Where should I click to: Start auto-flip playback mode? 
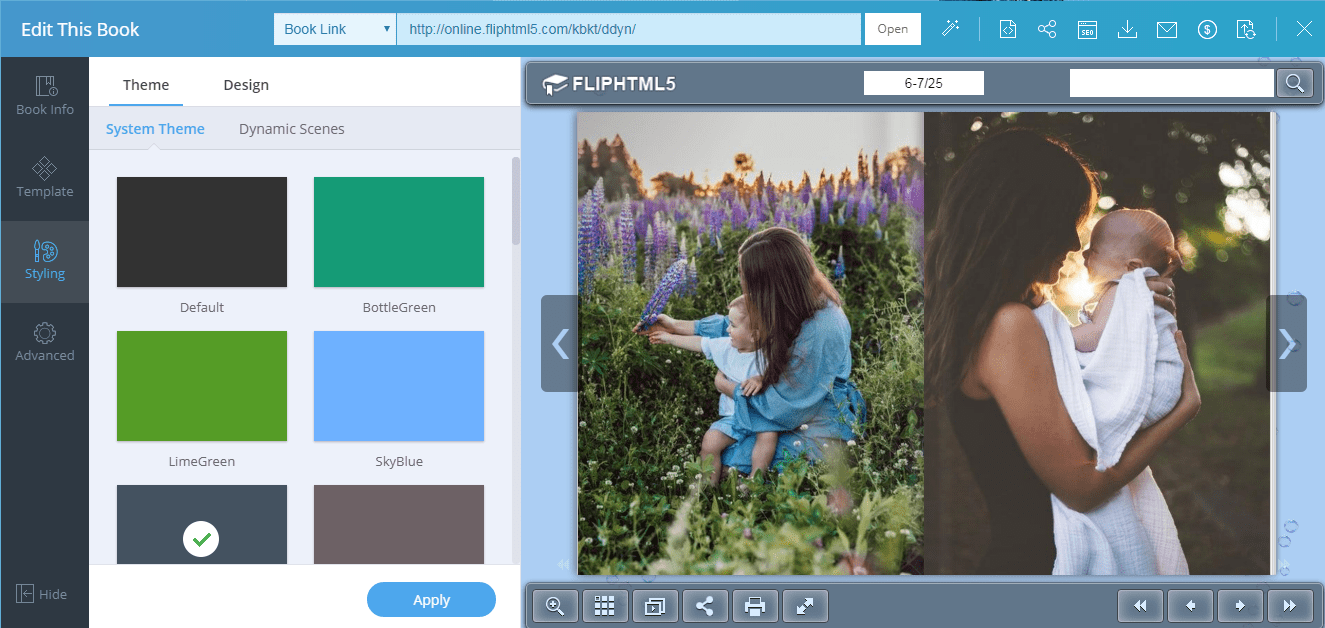point(655,605)
